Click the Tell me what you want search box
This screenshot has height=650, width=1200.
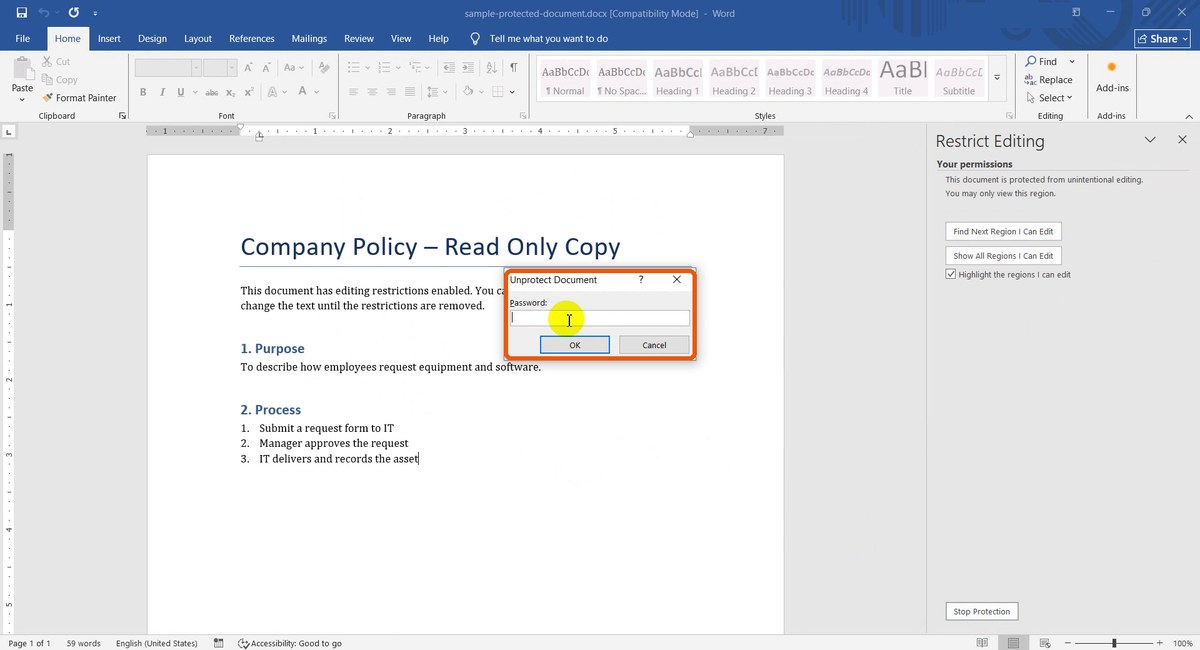pos(548,39)
